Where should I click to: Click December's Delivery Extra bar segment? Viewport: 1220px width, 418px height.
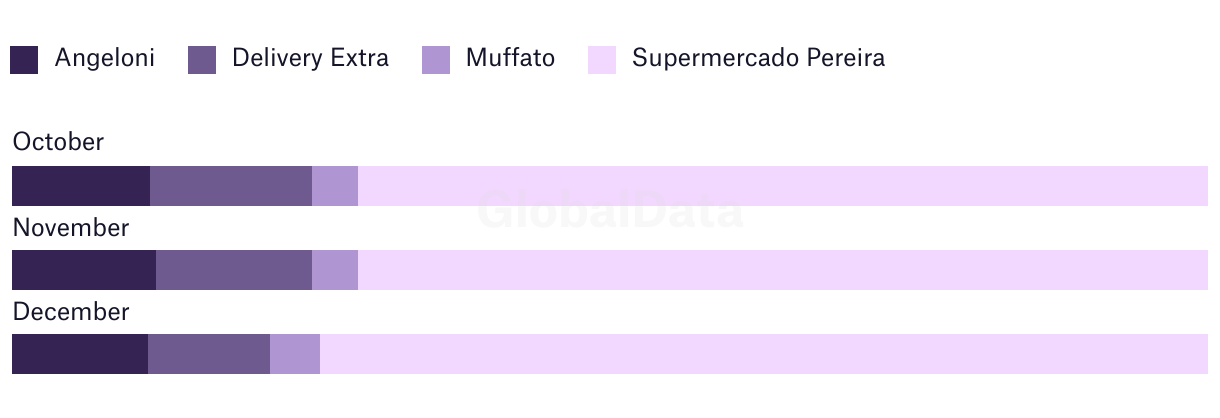pyautogui.click(x=209, y=354)
